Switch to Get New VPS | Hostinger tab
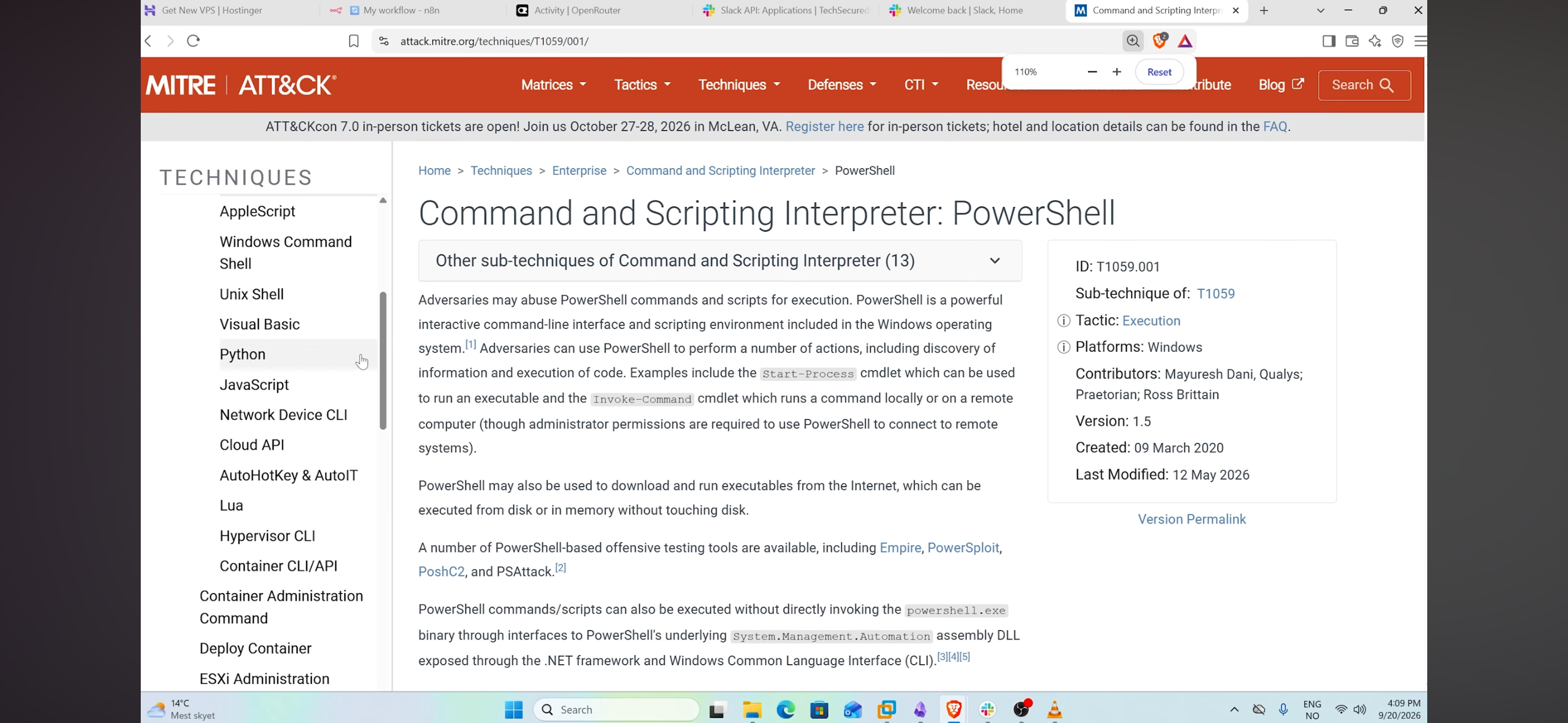 pos(212,10)
